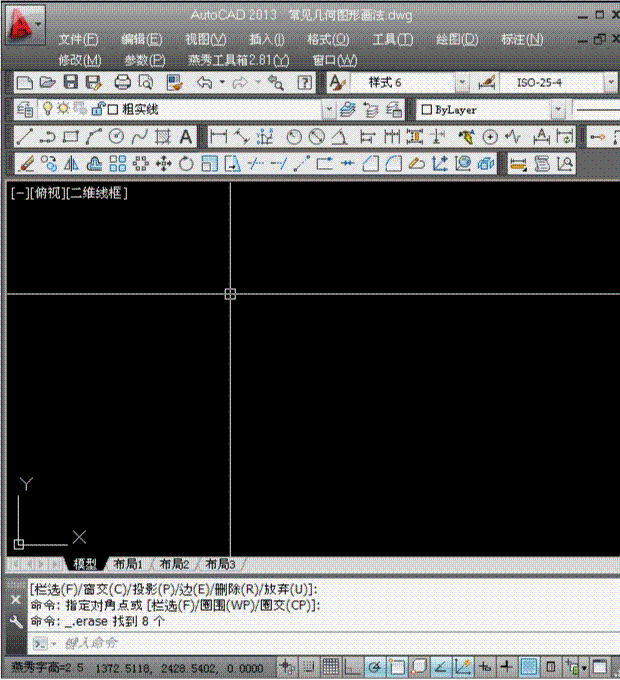620x680 pixels.
Task: Activate the Chamfer tool
Action: (371, 164)
